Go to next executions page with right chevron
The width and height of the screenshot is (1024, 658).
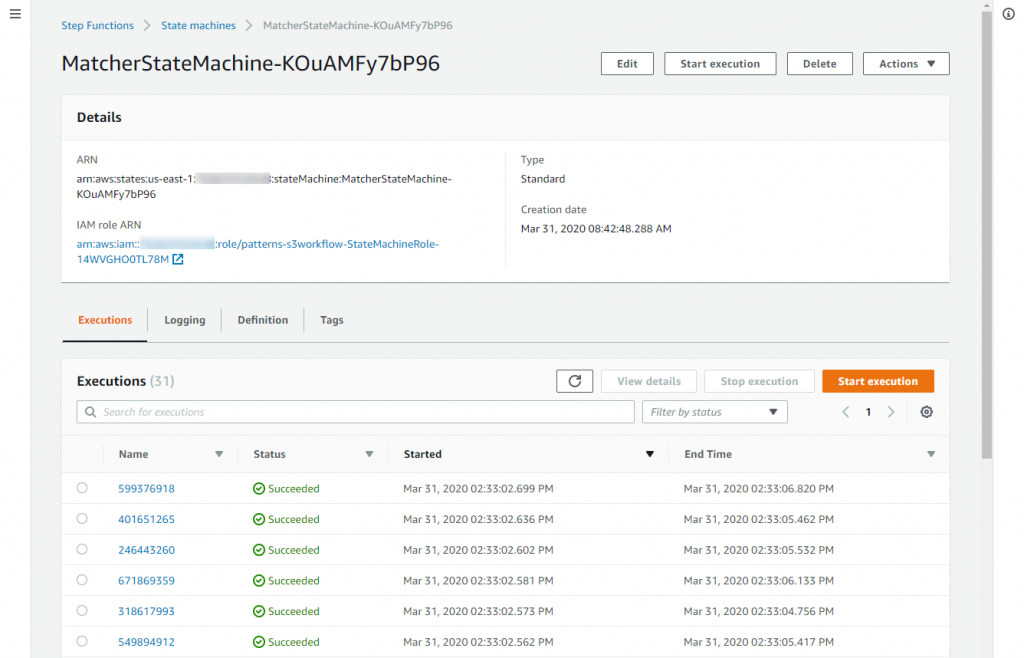tap(891, 411)
